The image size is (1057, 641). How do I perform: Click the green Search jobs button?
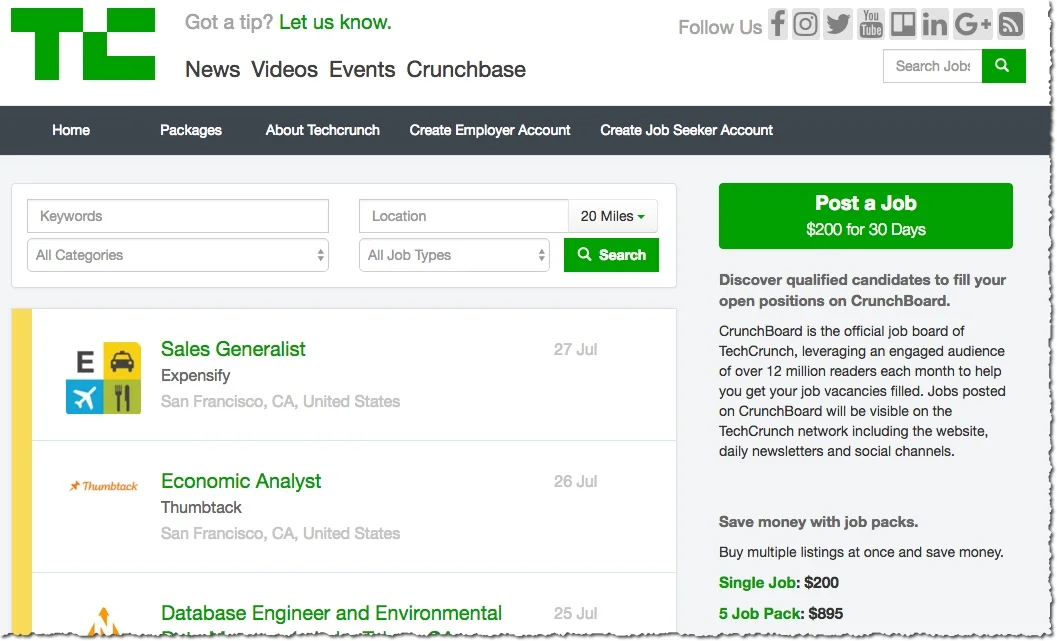(x=611, y=255)
